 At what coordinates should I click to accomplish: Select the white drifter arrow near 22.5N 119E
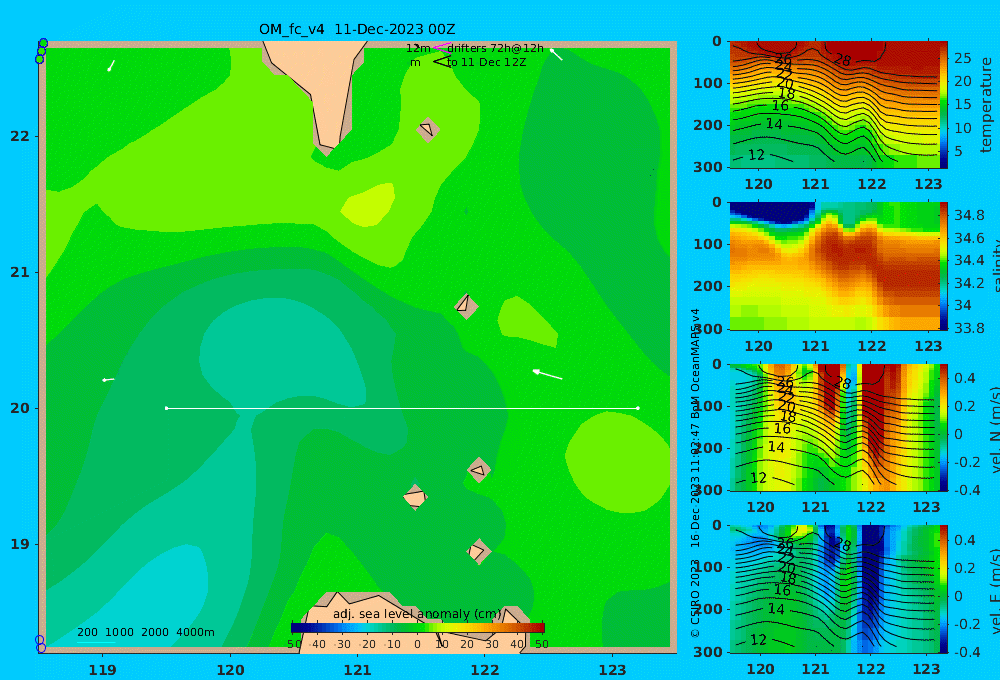111,66
